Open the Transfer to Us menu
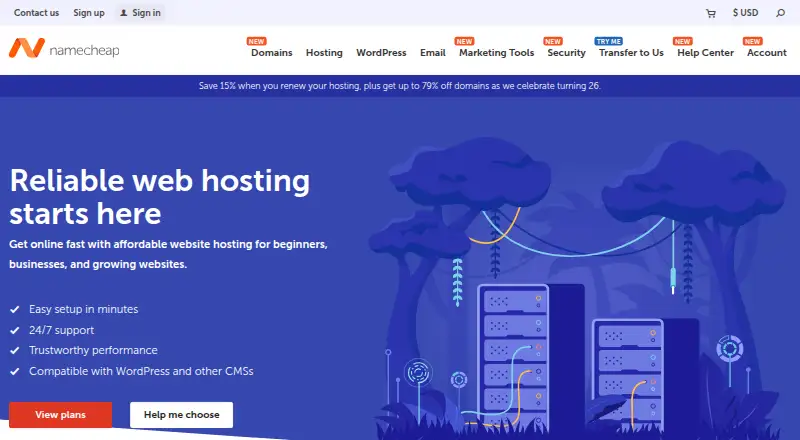Viewport: 800px width, 440px height. pos(631,53)
